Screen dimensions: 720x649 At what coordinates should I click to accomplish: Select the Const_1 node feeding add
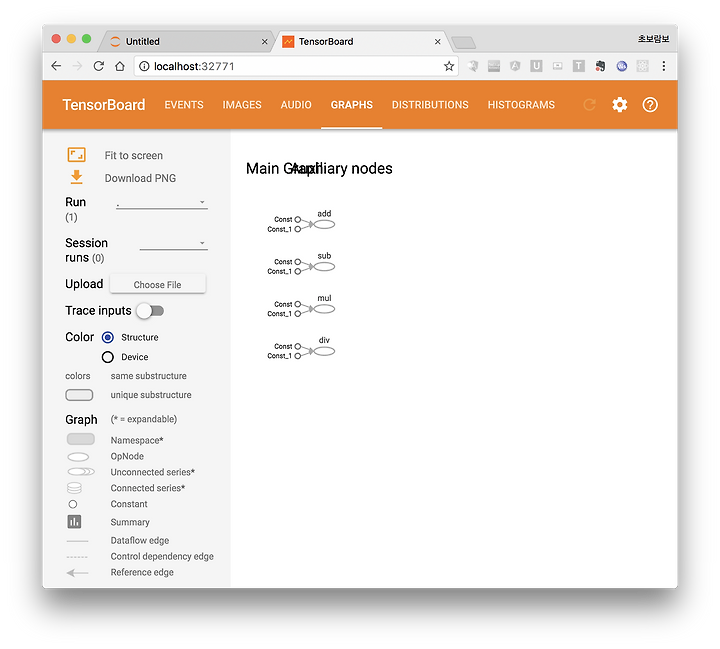click(298, 229)
